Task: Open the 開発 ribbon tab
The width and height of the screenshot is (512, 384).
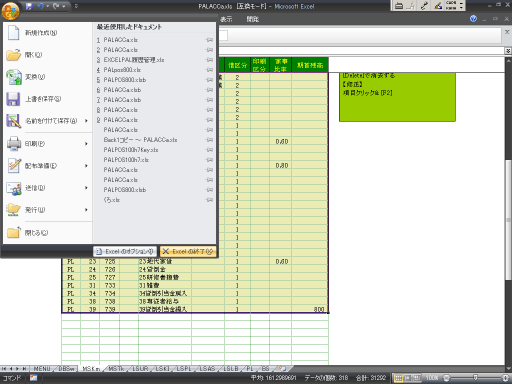Action: tap(253, 19)
